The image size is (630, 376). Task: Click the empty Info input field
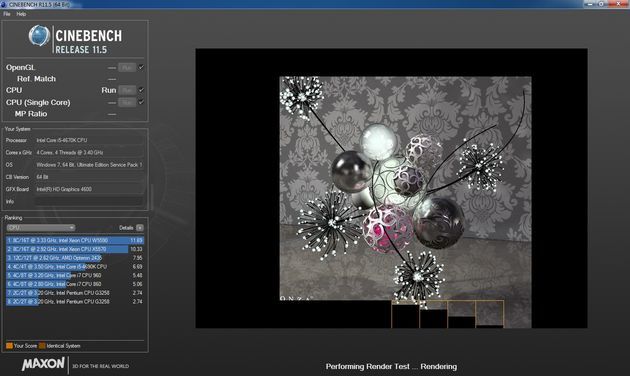point(89,201)
